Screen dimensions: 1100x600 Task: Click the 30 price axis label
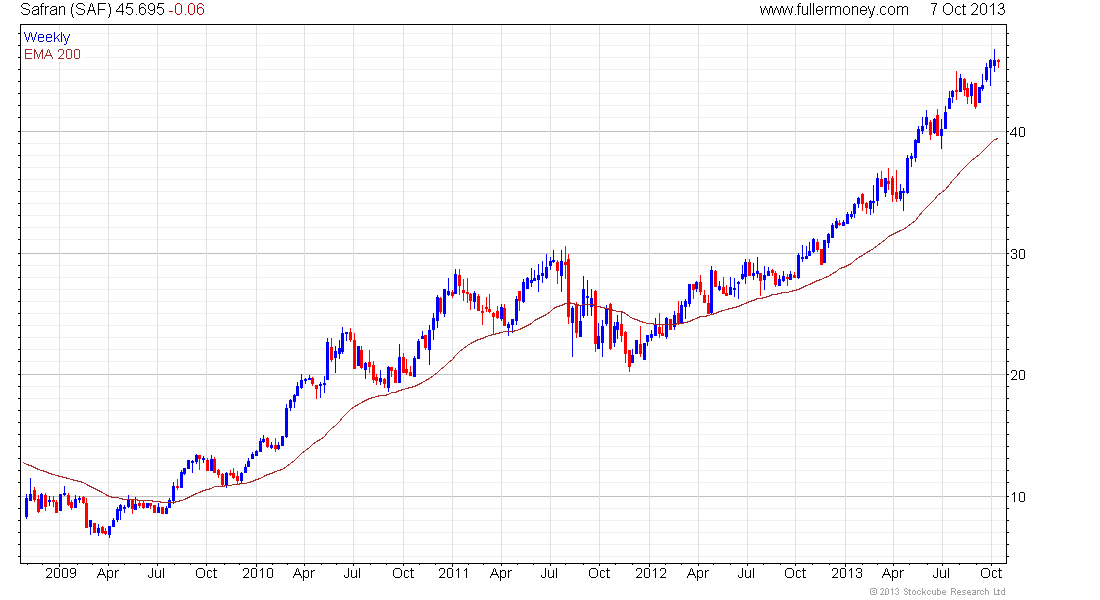point(1017,254)
